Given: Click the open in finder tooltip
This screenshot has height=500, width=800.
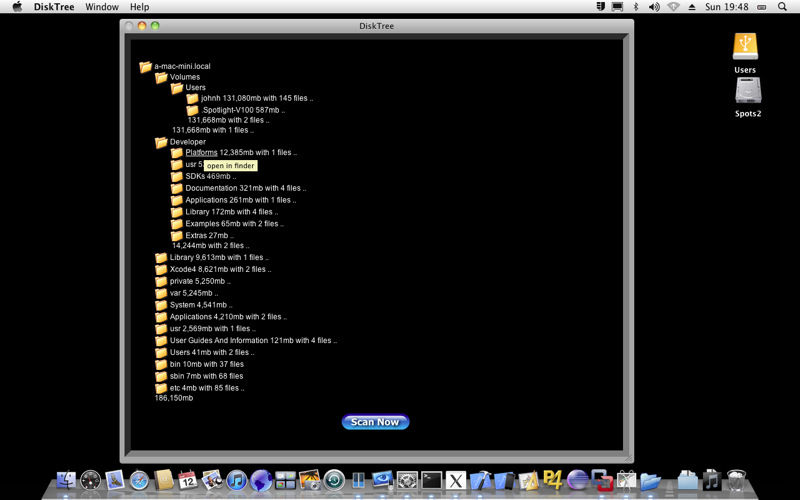Looking at the screenshot, I should [231, 166].
